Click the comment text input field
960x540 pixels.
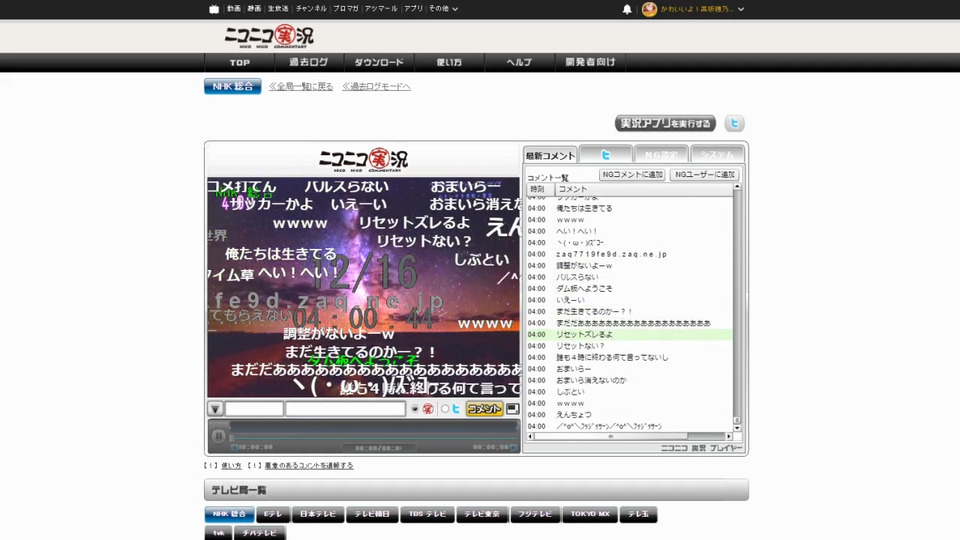(345, 408)
